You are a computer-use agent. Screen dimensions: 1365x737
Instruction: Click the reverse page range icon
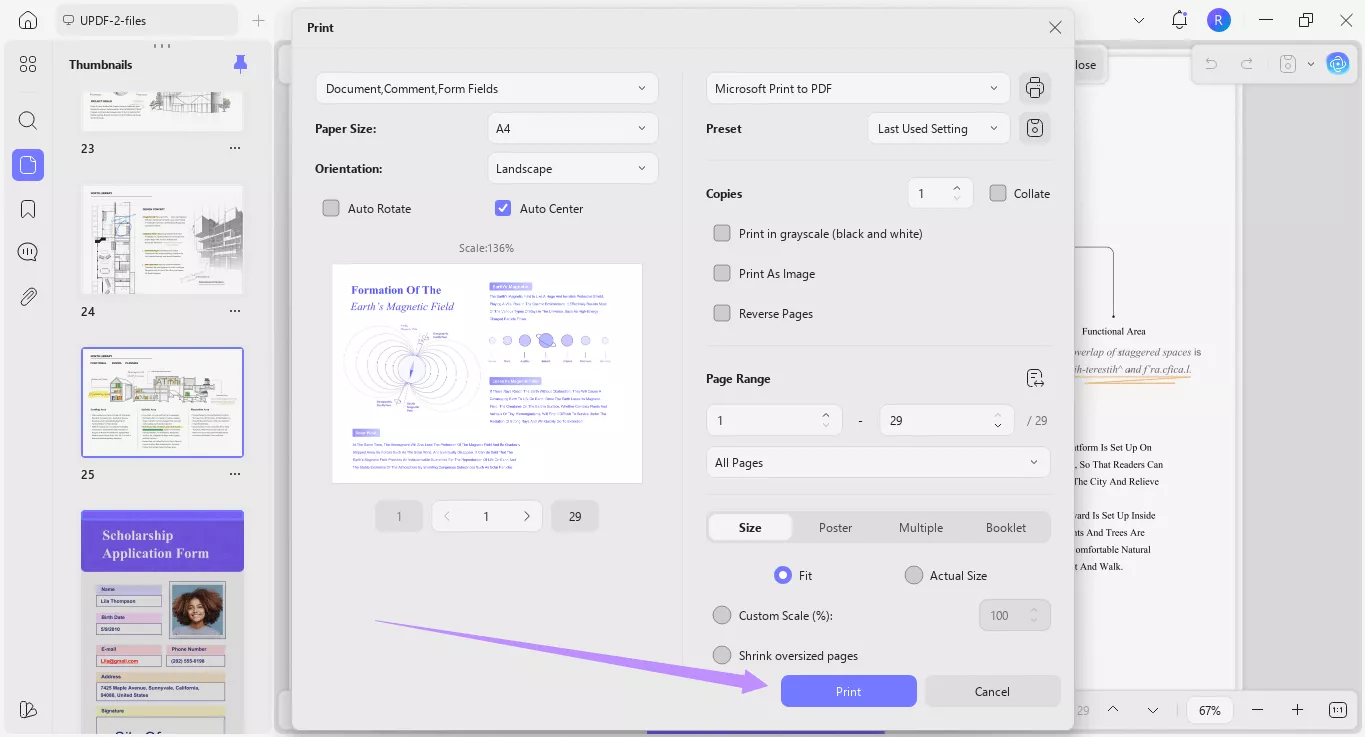click(x=1035, y=378)
